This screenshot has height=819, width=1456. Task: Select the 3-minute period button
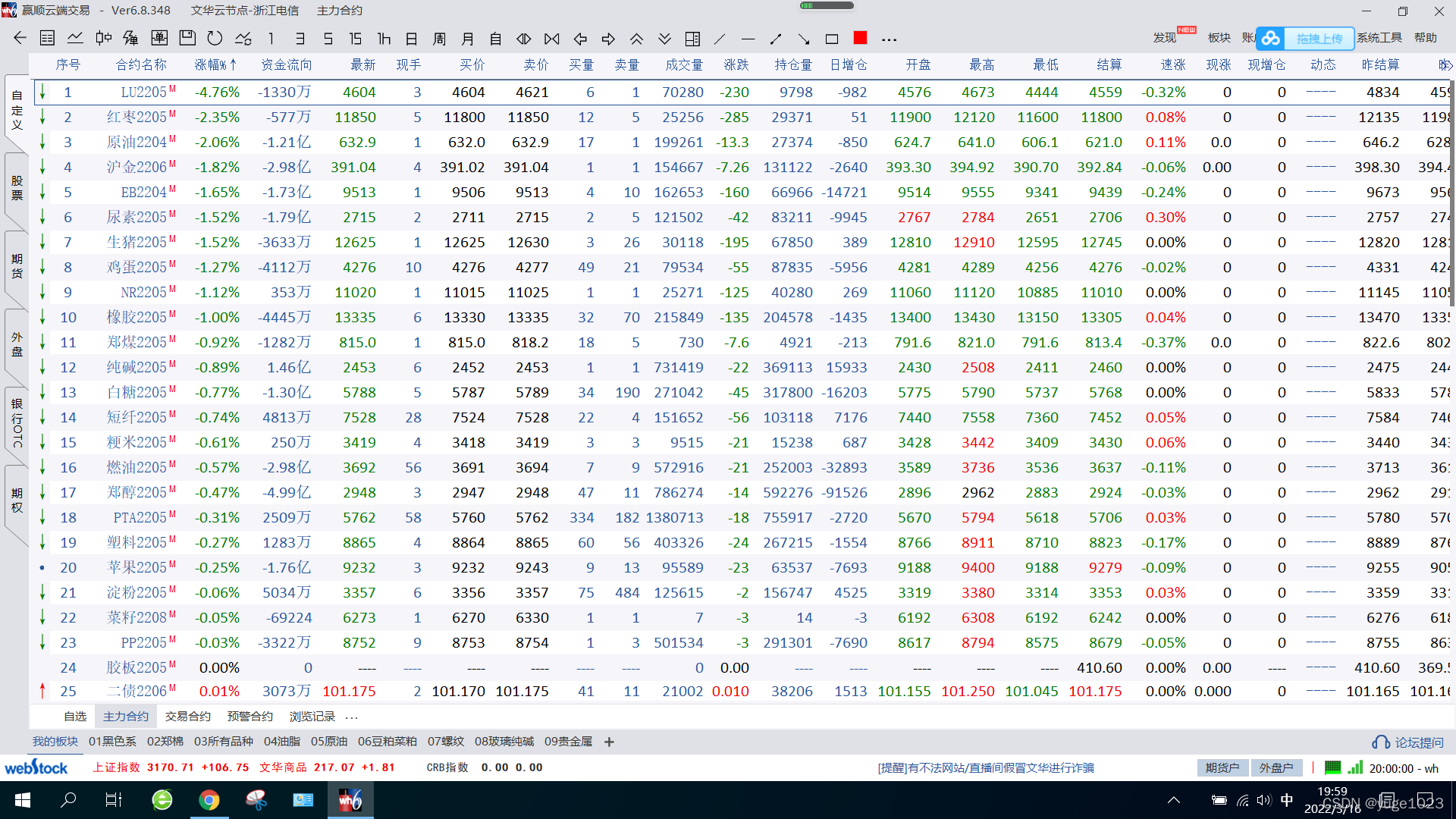(x=300, y=39)
